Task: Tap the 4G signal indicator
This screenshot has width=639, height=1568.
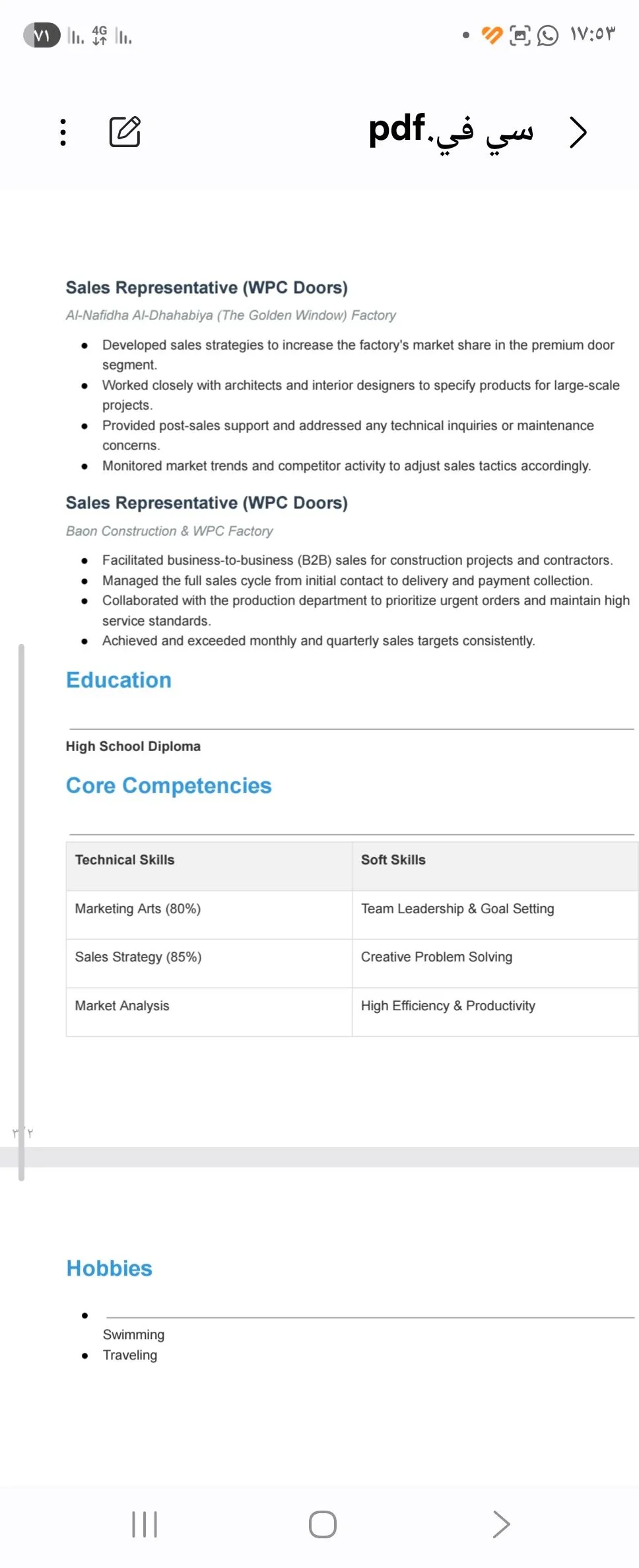Action: 100,35
